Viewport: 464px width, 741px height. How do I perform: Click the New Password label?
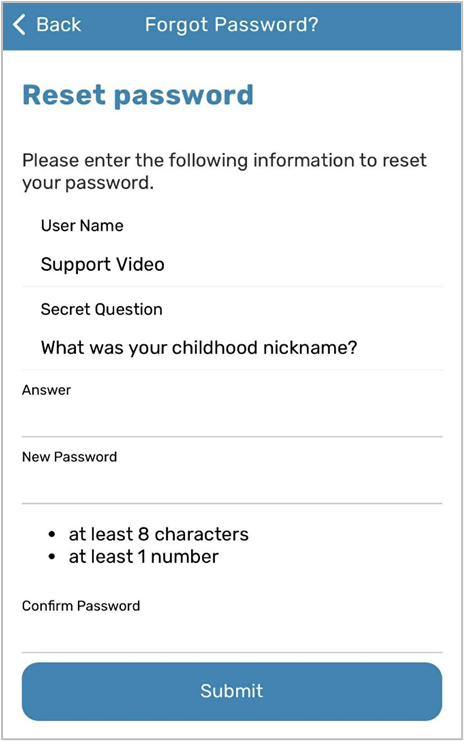[69, 457]
